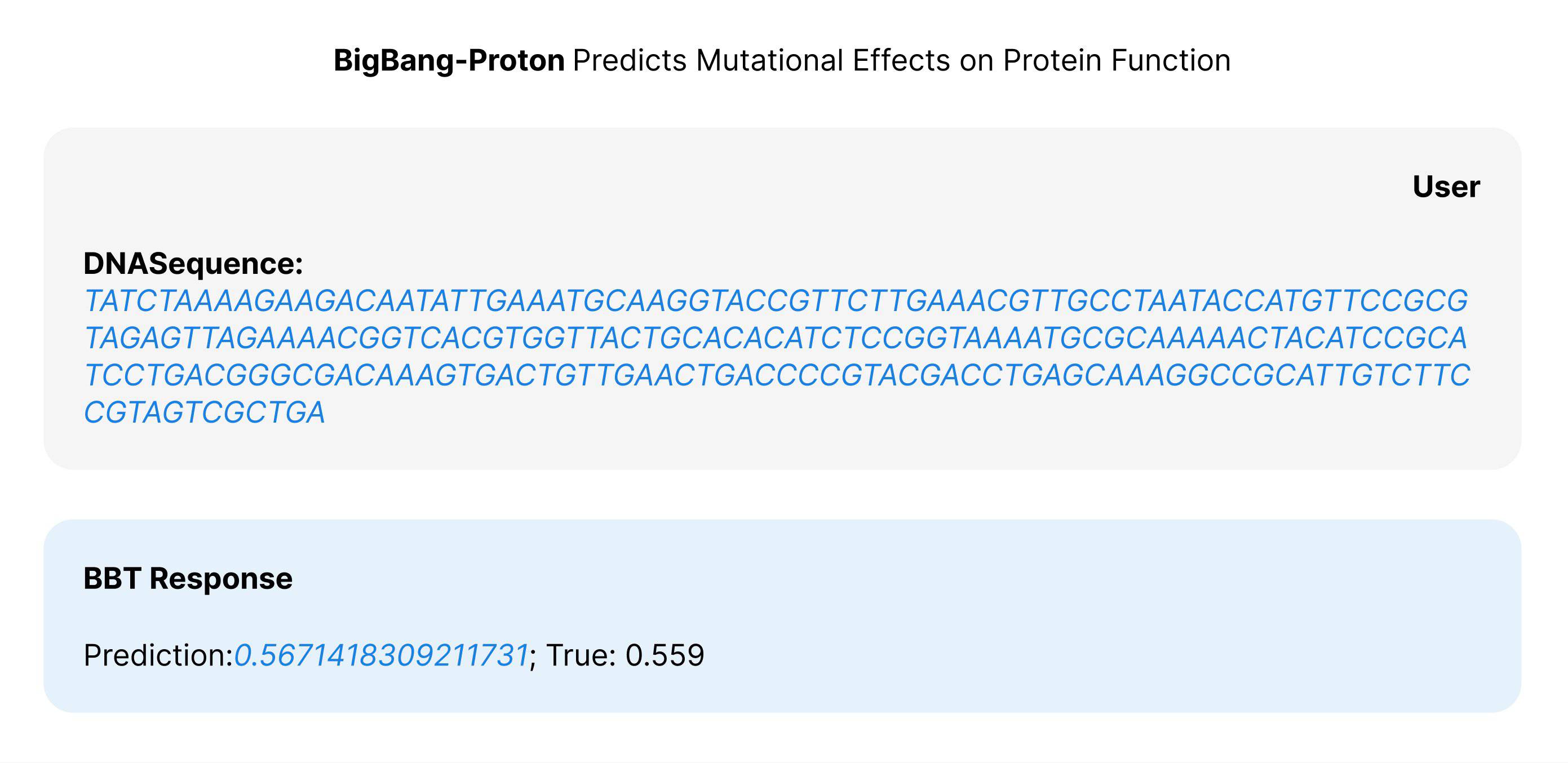Viewport: 1568px width, 763px height.
Task: Click the "User" label in the gray panel
Action: [1446, 187]
